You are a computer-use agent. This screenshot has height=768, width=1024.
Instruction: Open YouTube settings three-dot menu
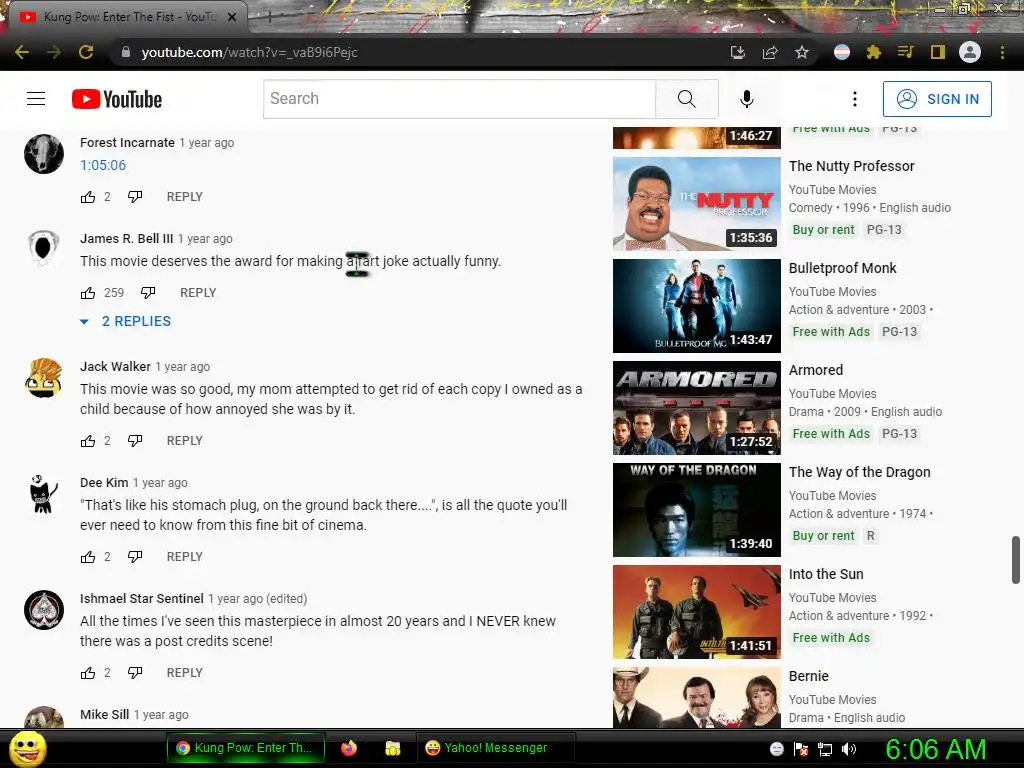click(x=854, y=99)
